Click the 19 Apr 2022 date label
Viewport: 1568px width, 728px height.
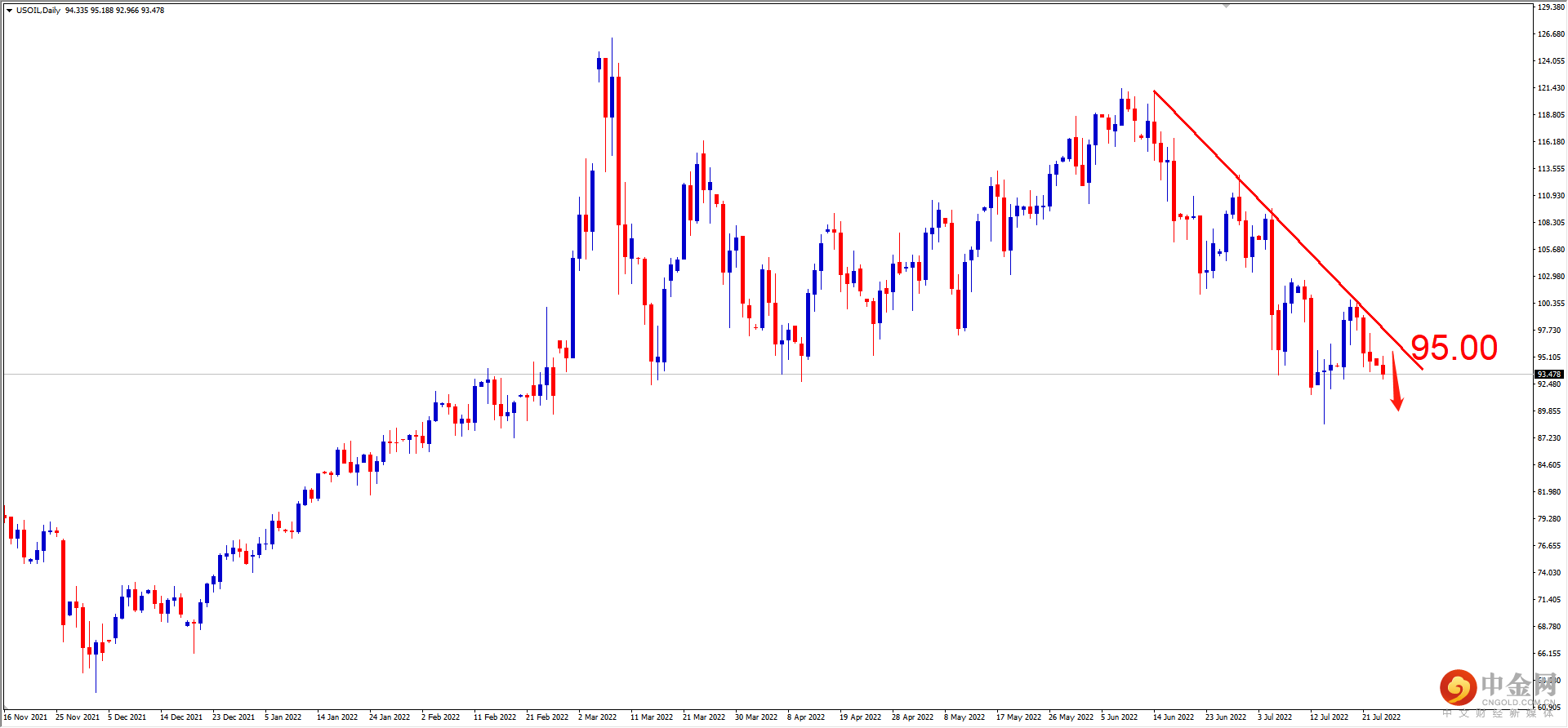(861, 717)
